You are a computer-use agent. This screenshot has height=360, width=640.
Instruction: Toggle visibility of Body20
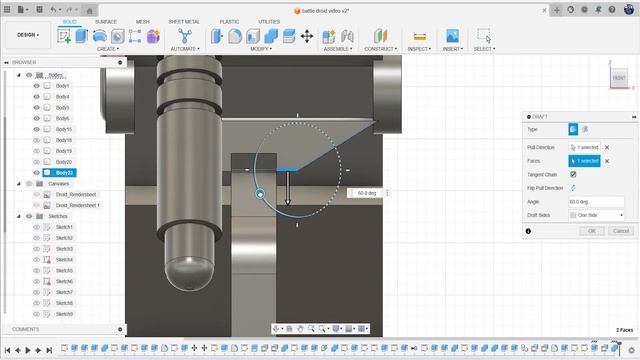point(36,162)
